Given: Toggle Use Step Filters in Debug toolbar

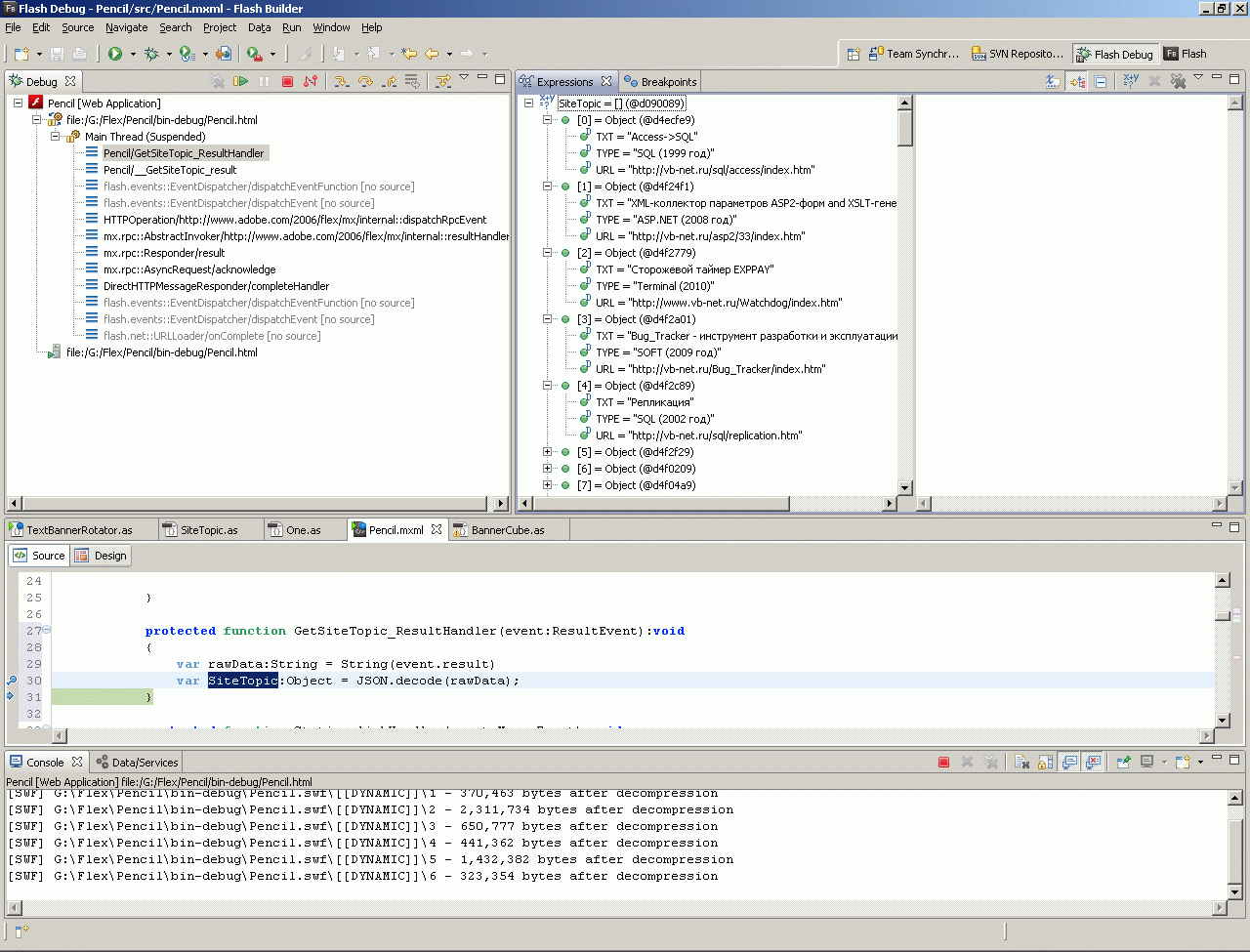Looking at the screenshot, I should click(x=443, y=81).
